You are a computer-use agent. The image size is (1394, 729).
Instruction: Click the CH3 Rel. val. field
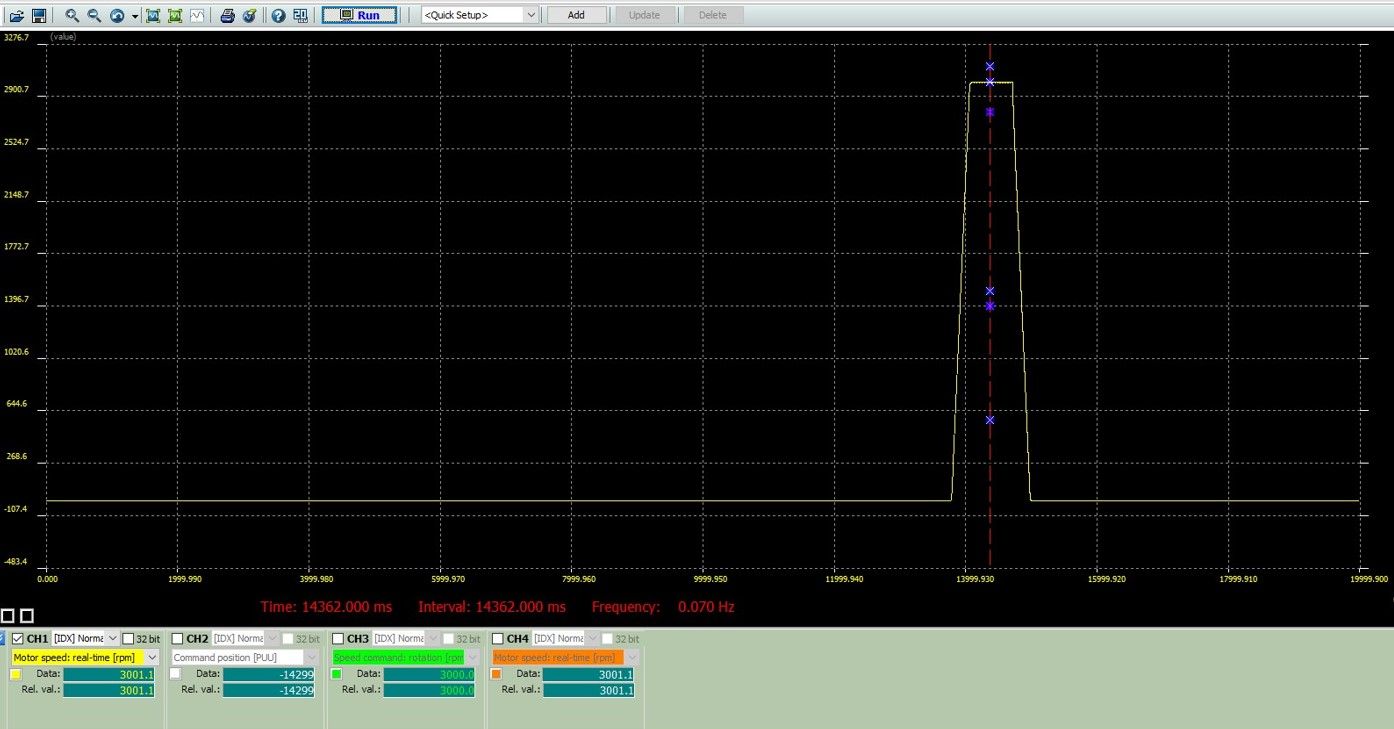pos(429,690)
